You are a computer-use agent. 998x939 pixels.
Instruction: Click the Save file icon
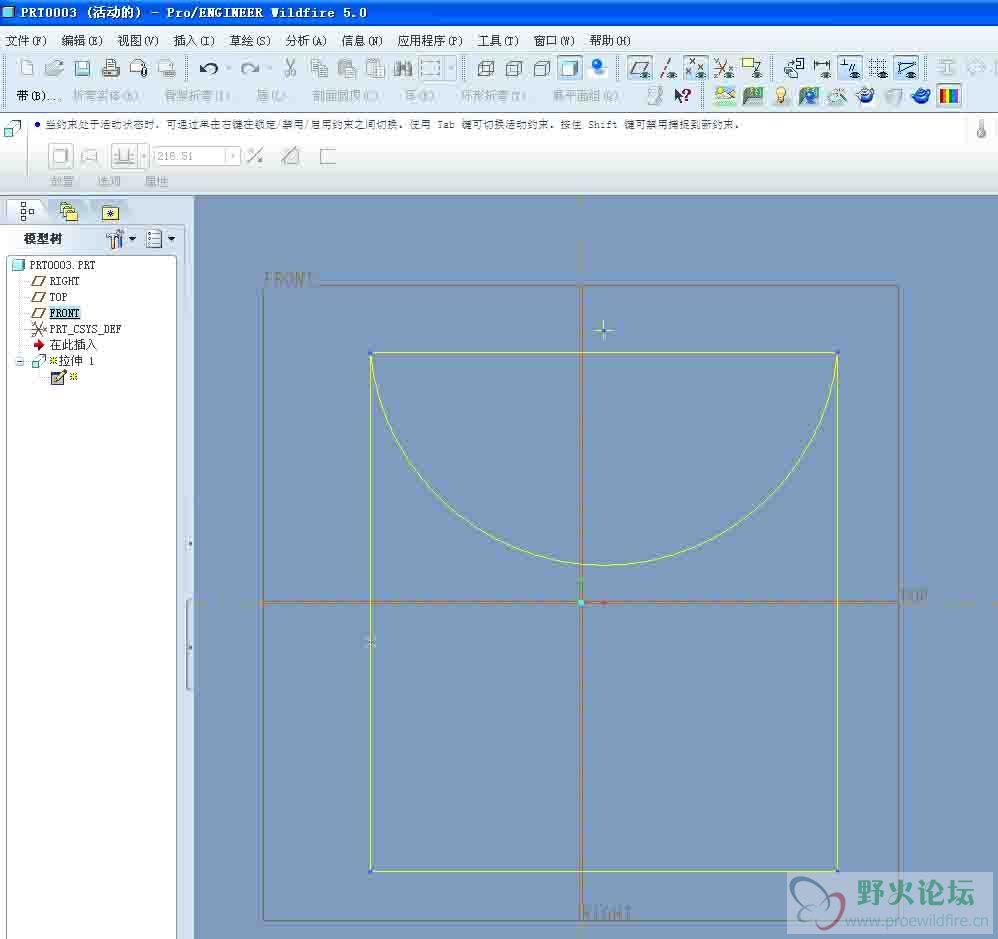tap(82, 67)
